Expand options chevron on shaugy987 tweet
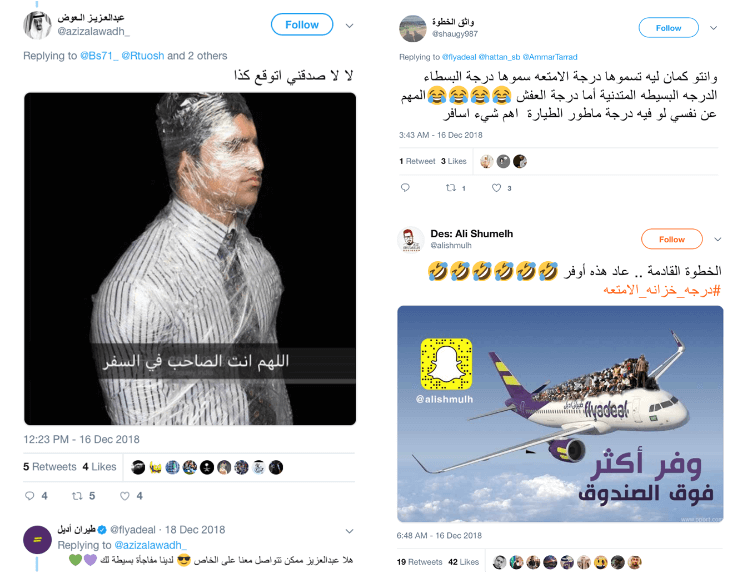Screen dimensions: 740x572 point(714,28)
